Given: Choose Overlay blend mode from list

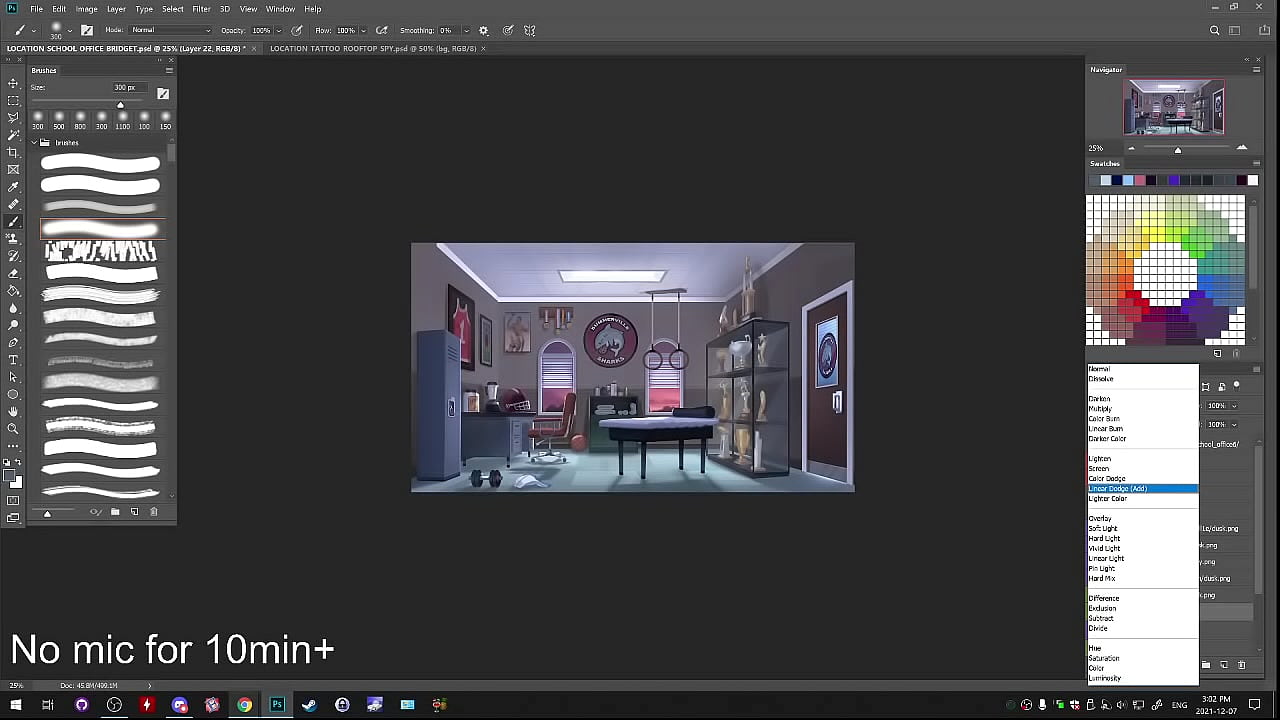Looking at the screenshot, I should click(x=1100, y=518).
